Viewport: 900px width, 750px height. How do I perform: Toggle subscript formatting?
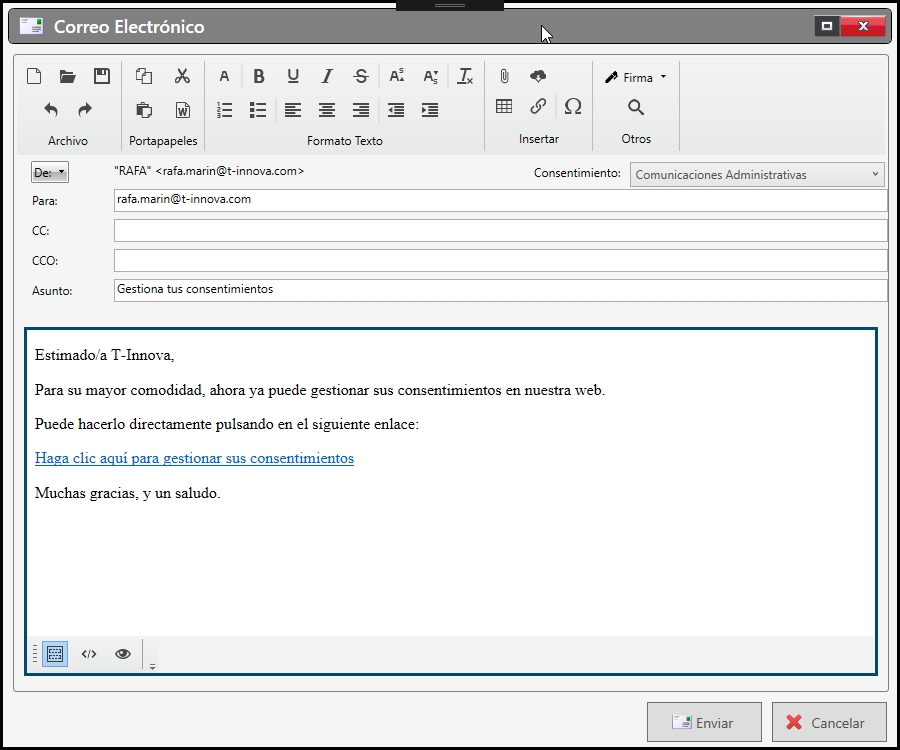tap(430, 76)
